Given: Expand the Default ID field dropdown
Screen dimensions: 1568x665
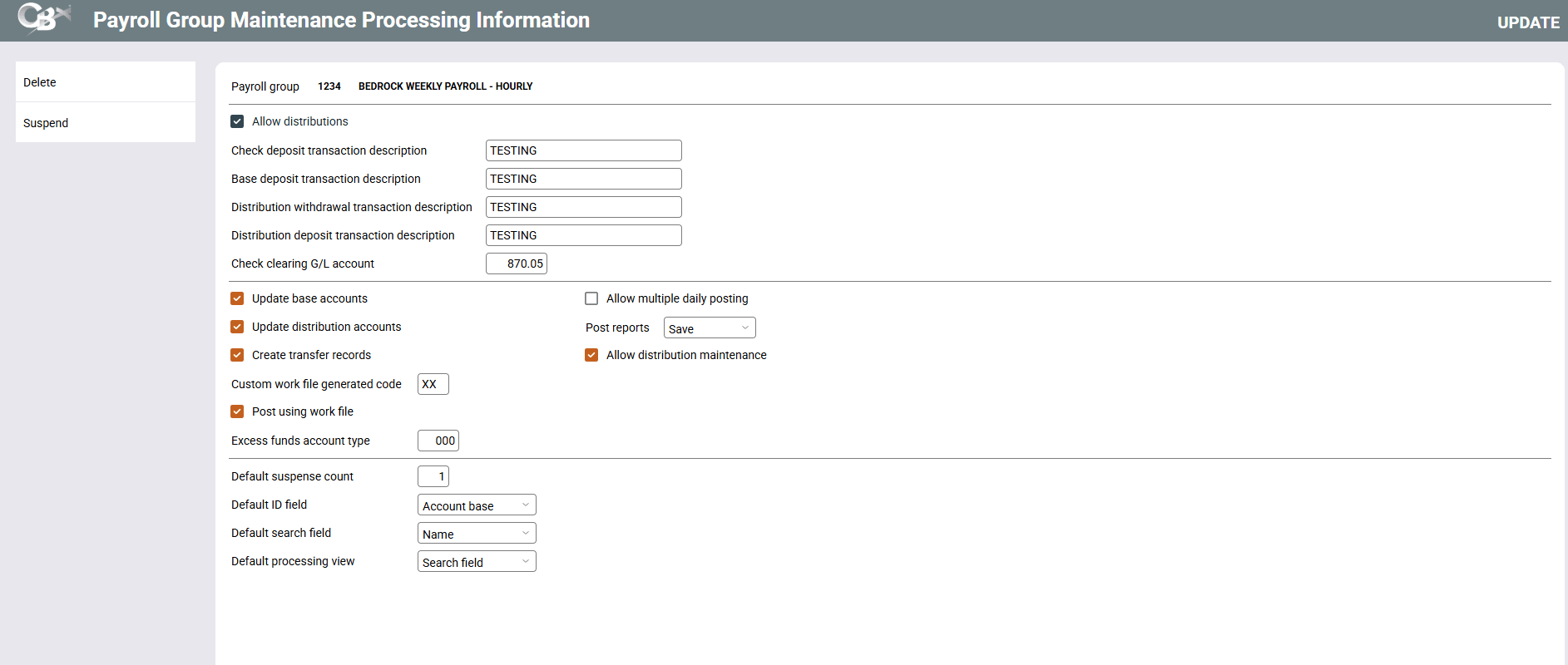Looking at the screenshot, I should [476, 505].
